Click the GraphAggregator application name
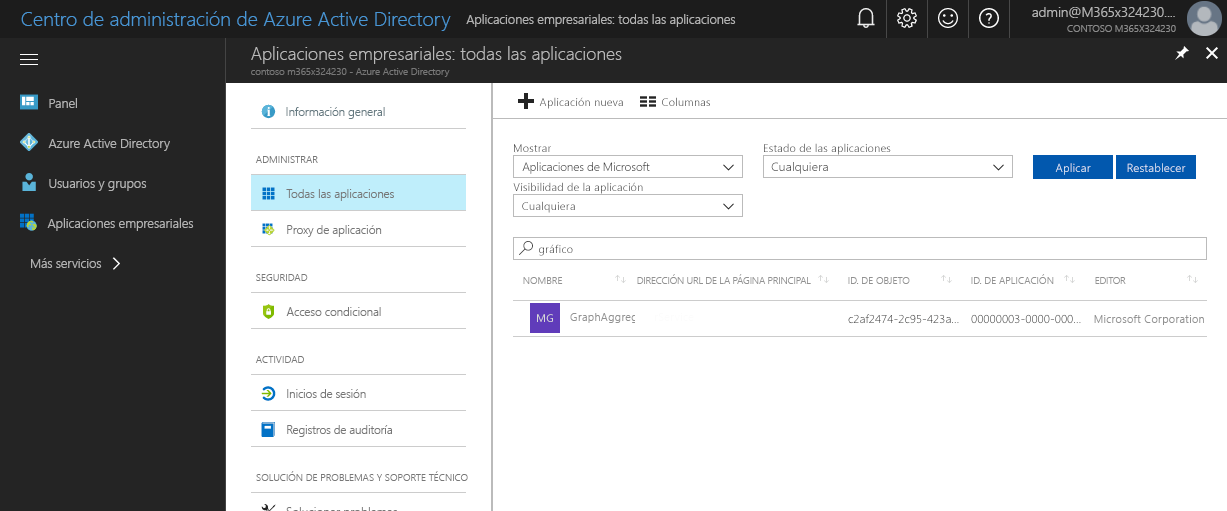Screen dimensions: 1227x511 coord(602,318)
